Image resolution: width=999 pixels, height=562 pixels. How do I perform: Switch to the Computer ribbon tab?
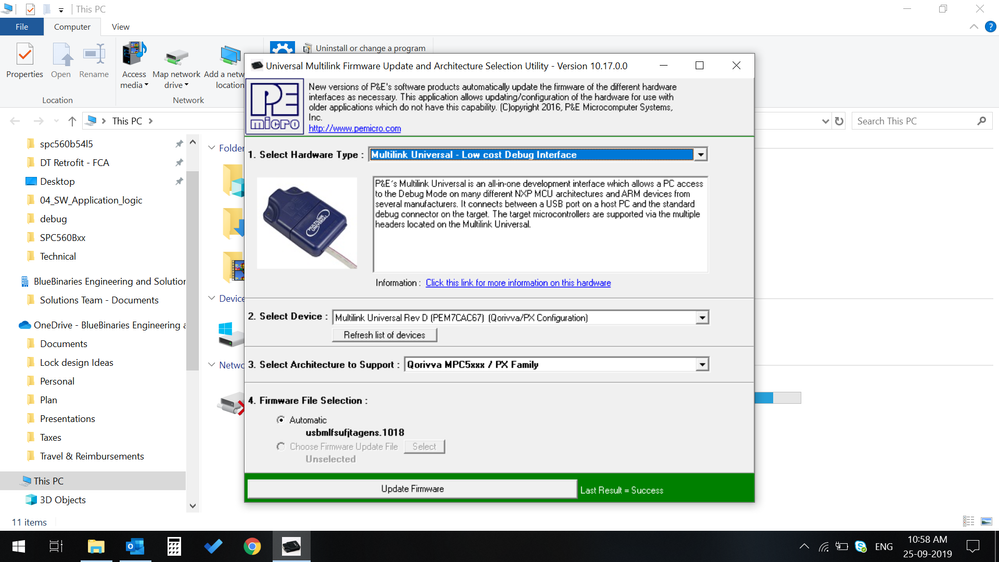tap(72, 27)
